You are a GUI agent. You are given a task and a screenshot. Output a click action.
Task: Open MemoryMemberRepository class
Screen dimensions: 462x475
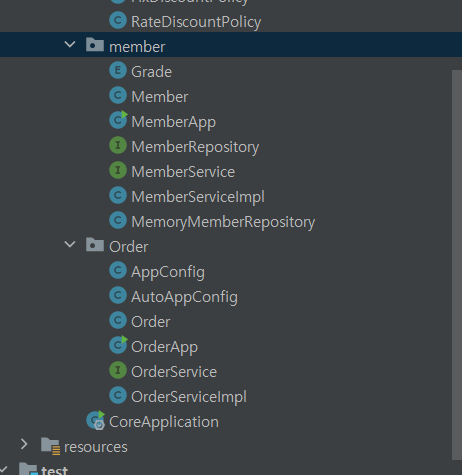tap(223, 222)
